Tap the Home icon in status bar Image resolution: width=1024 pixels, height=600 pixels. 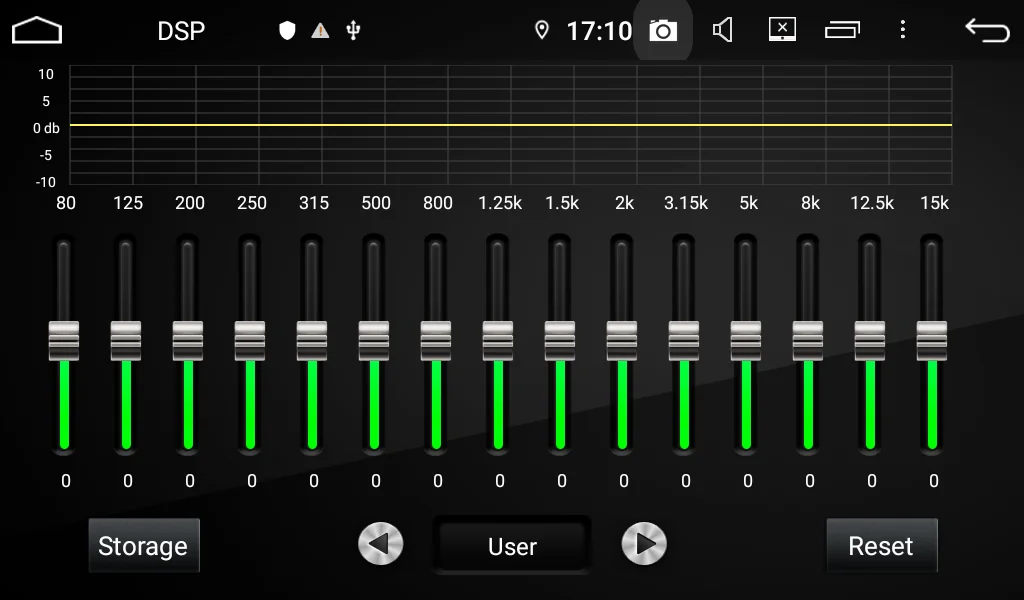[37, 31]
